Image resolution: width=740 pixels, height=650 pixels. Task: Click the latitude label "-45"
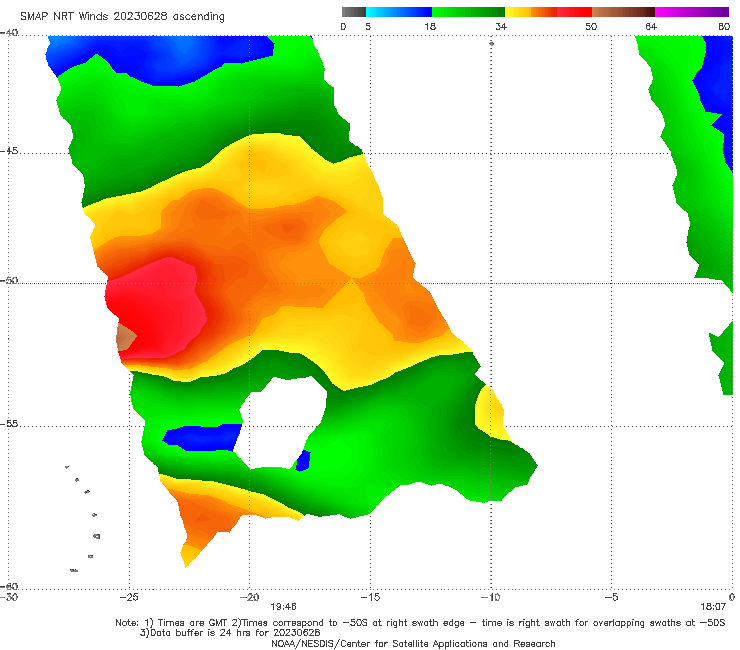coord(9,151)
